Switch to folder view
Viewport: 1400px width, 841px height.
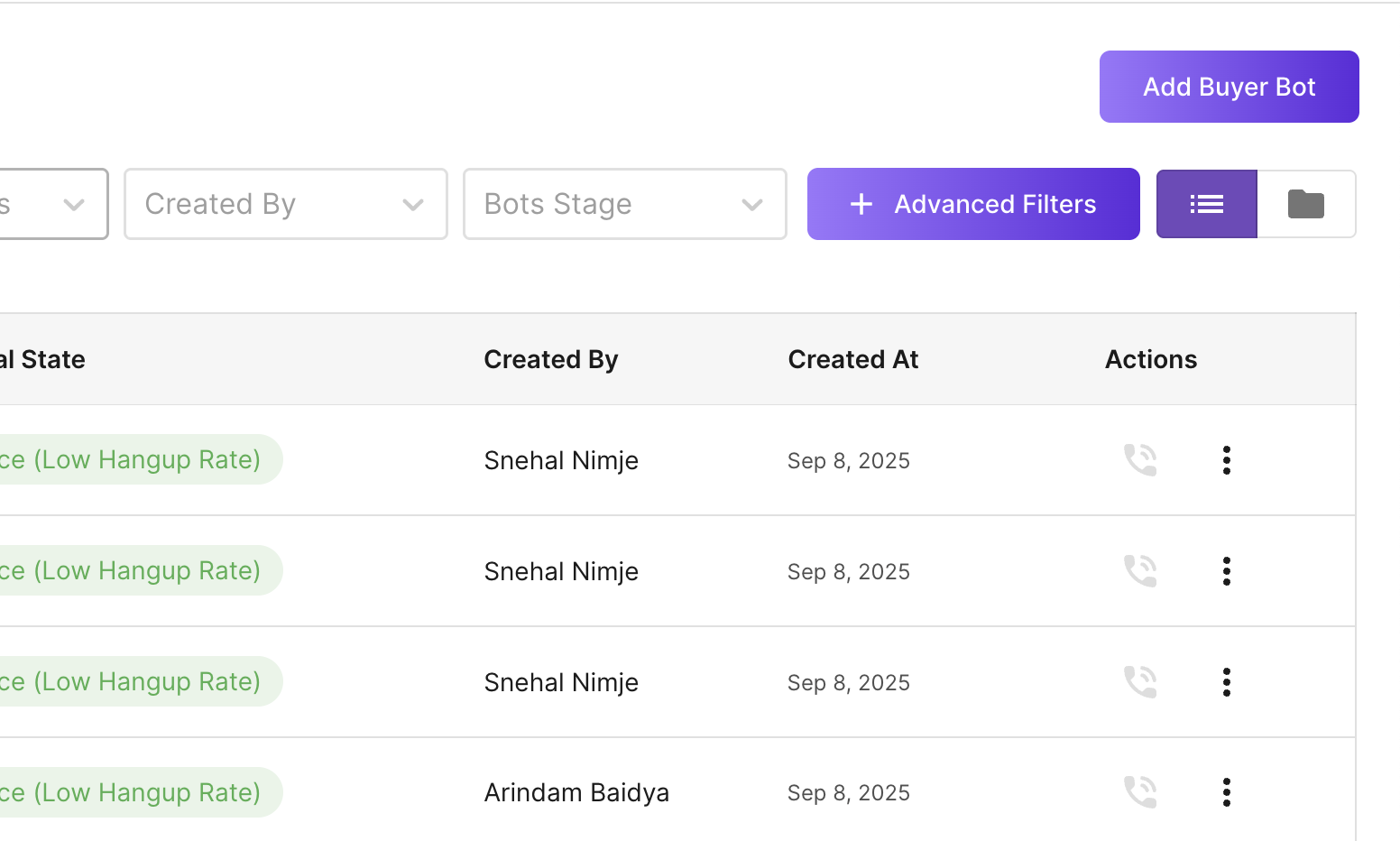[x=1305, y=204]
